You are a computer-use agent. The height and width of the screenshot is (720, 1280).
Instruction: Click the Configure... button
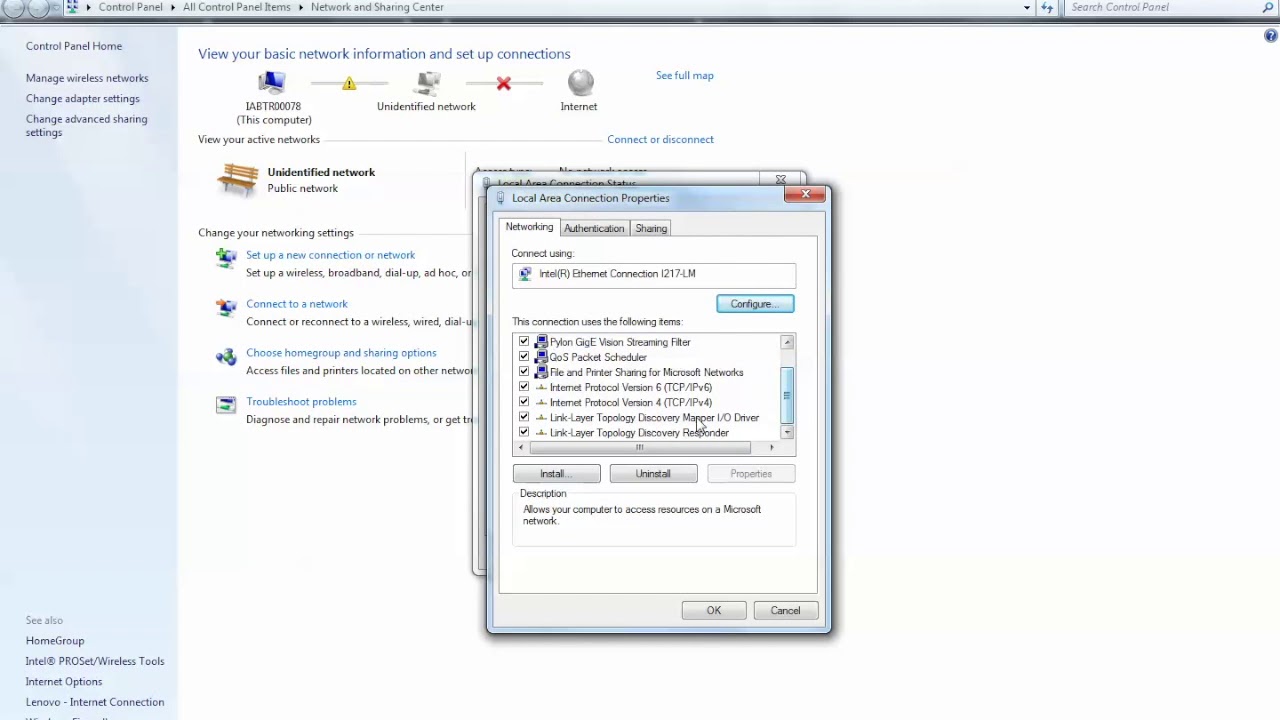(755, 304)
